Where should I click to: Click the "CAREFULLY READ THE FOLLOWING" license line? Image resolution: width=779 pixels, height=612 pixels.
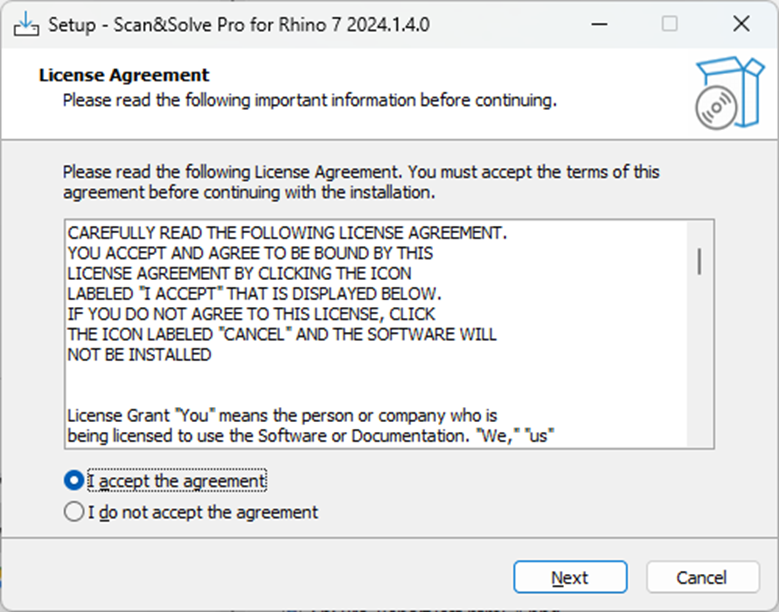(287, 232)
